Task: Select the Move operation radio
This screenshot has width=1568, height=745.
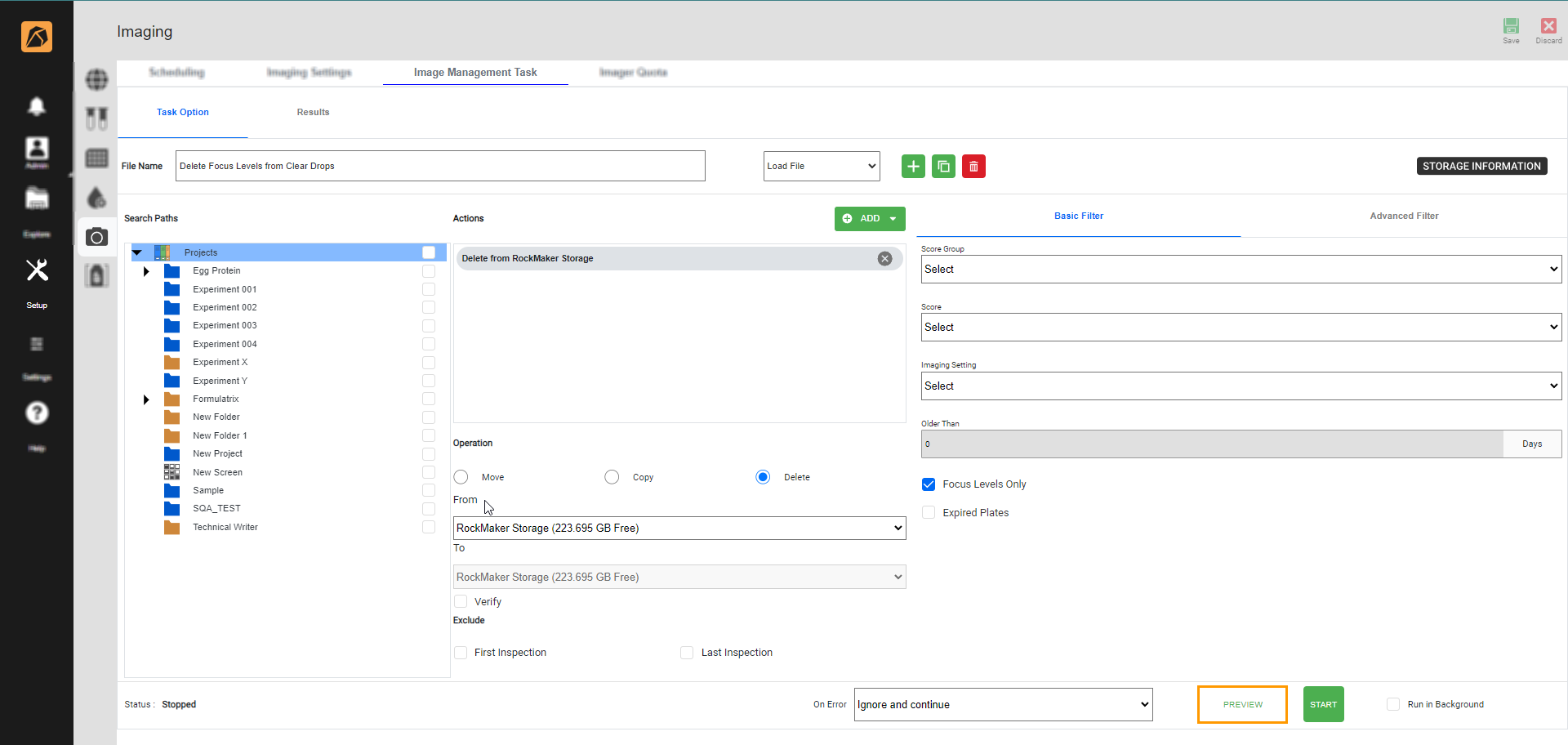Action: [x=461, y=477]
